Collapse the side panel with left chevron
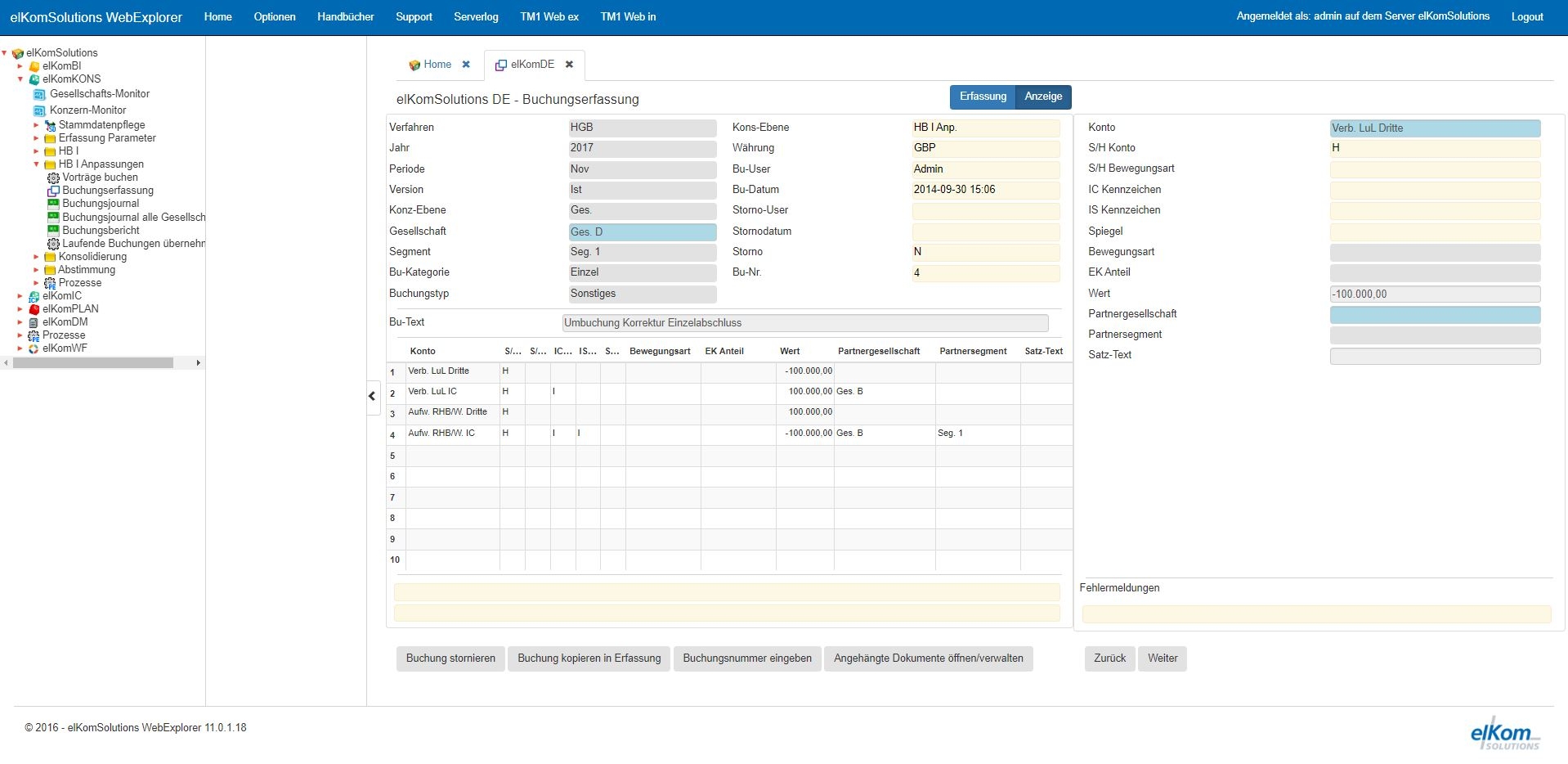This screenshot has width=1568, height=764. click(372, 397)
